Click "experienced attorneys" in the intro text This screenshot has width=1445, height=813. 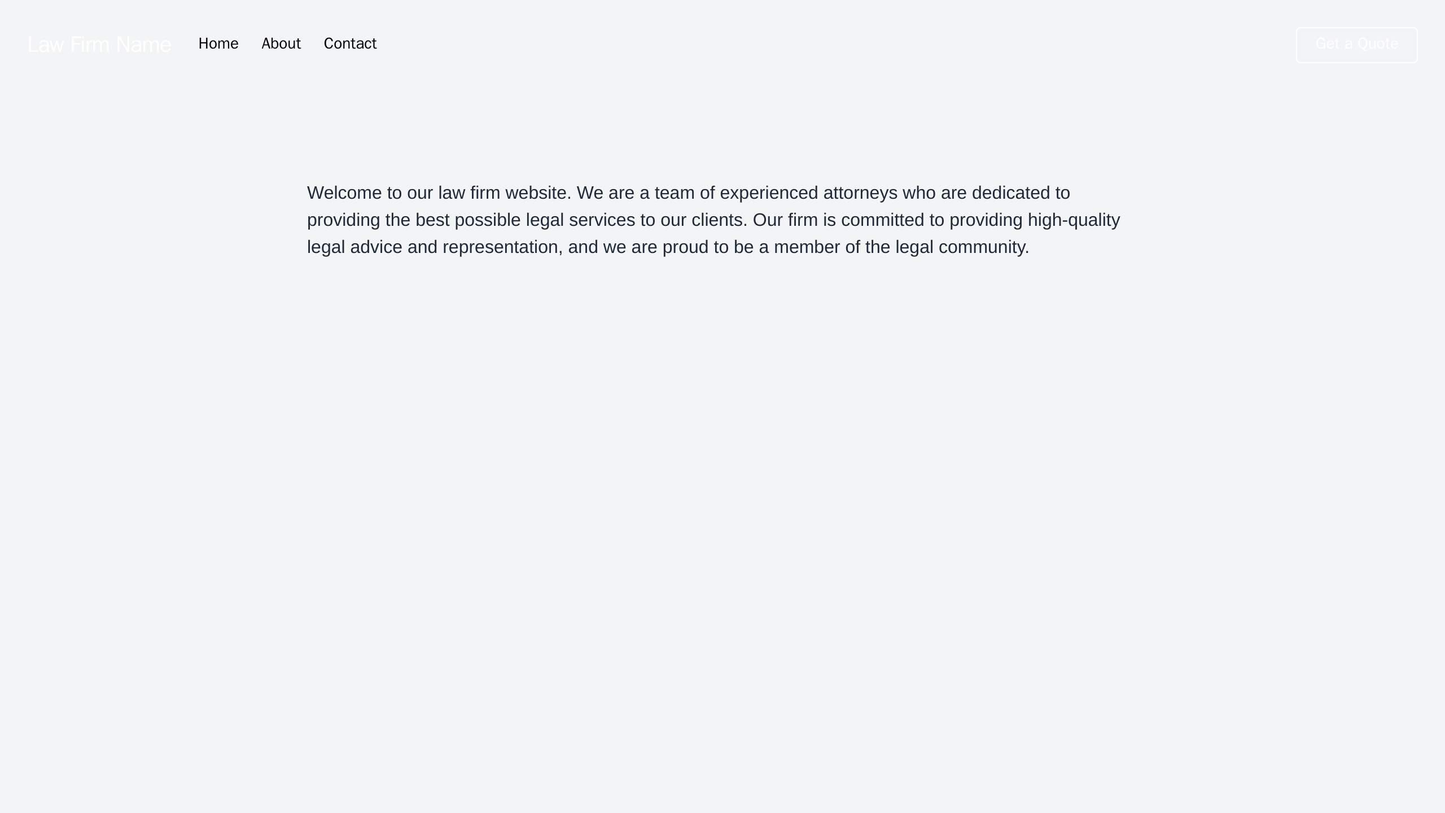808,193
